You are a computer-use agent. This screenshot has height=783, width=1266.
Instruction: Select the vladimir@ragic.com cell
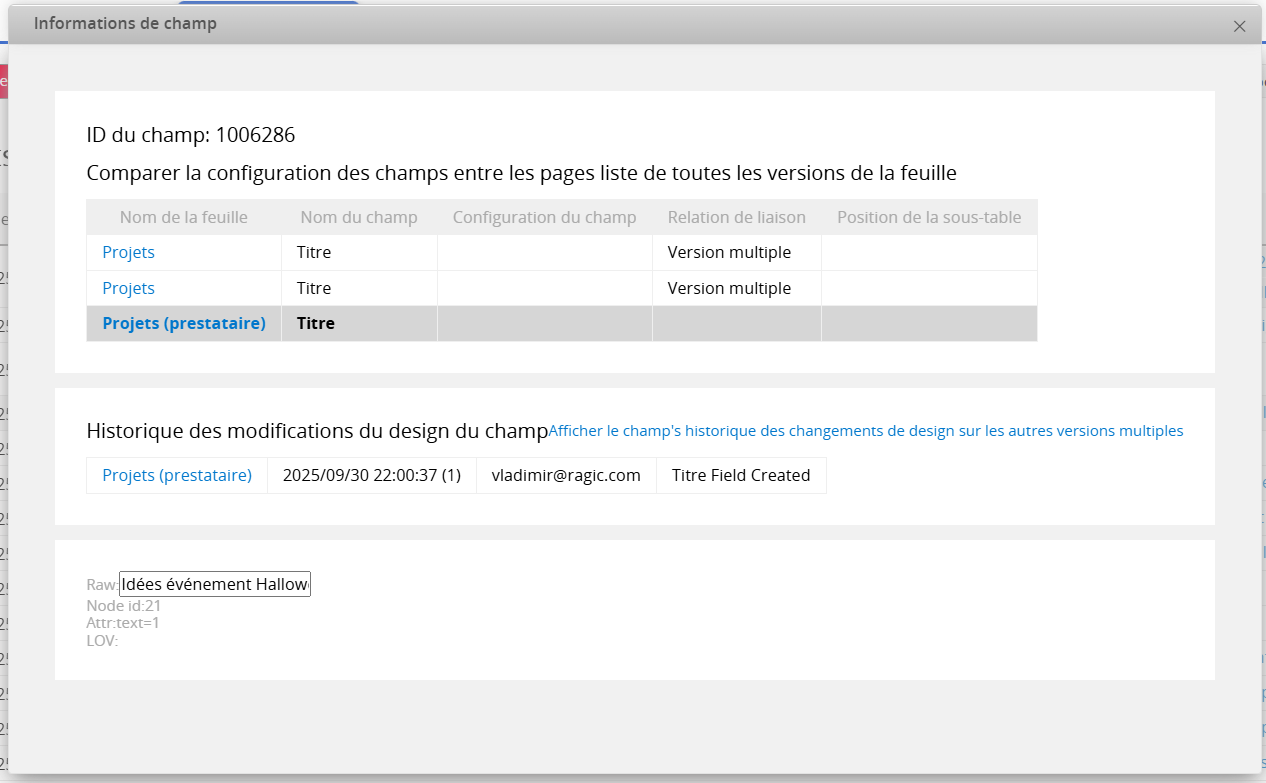click(565, 475)
